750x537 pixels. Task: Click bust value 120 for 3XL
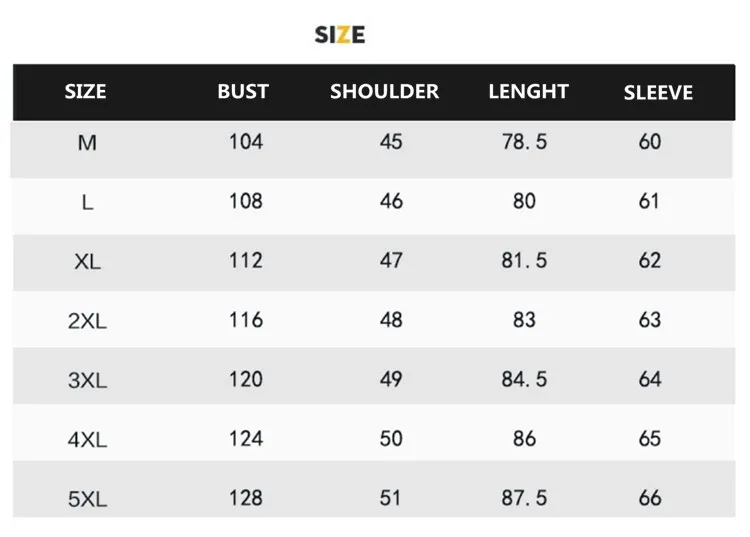pos(246,379)
